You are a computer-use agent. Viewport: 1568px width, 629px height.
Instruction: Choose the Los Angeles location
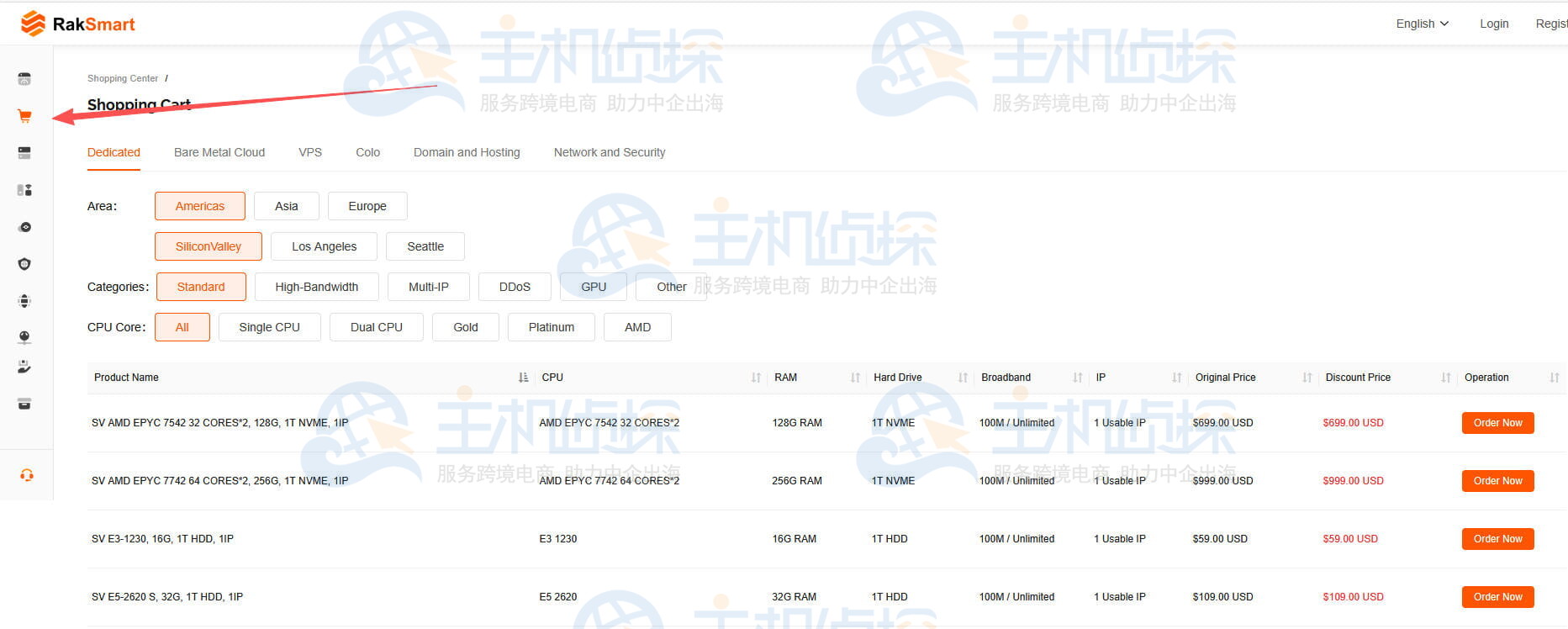tap(324, 246)
